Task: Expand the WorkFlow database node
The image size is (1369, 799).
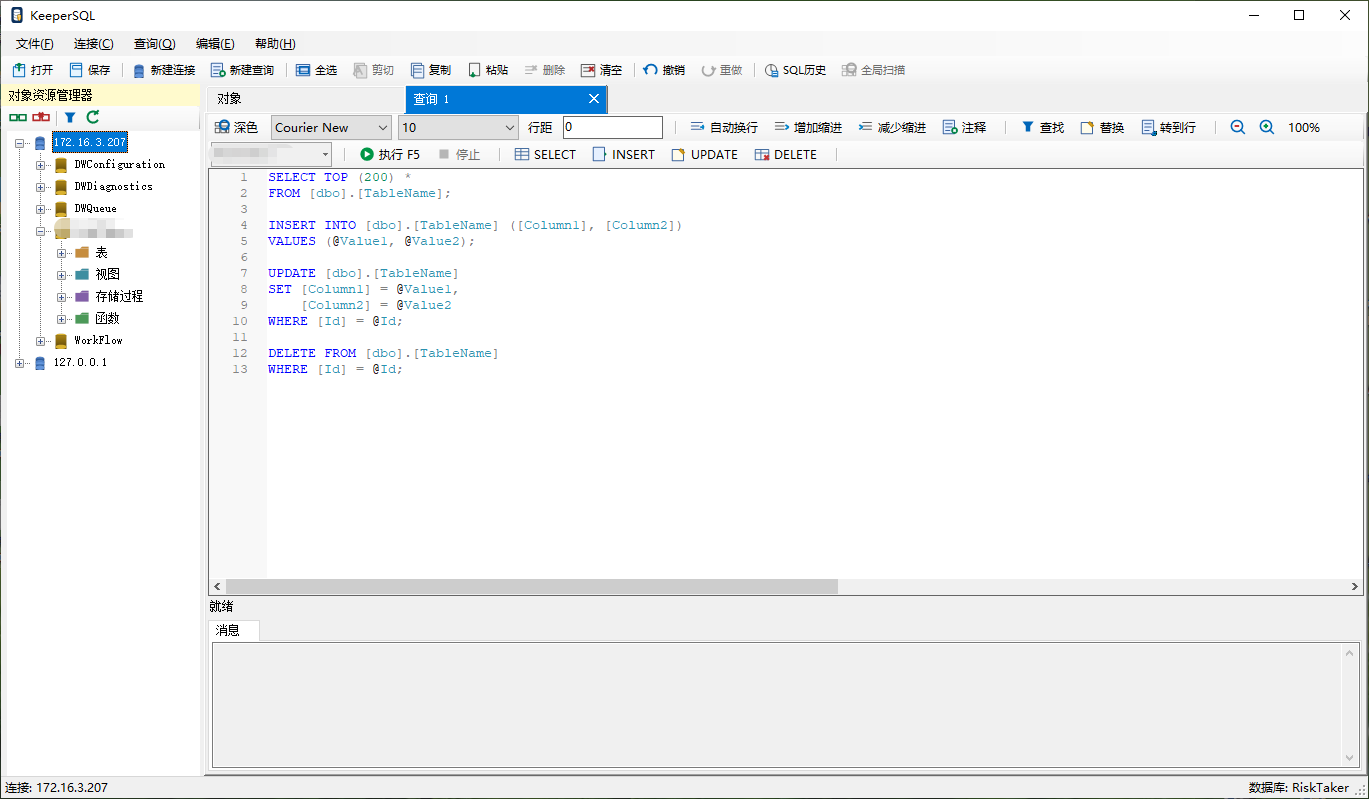Action: point(41,341)
